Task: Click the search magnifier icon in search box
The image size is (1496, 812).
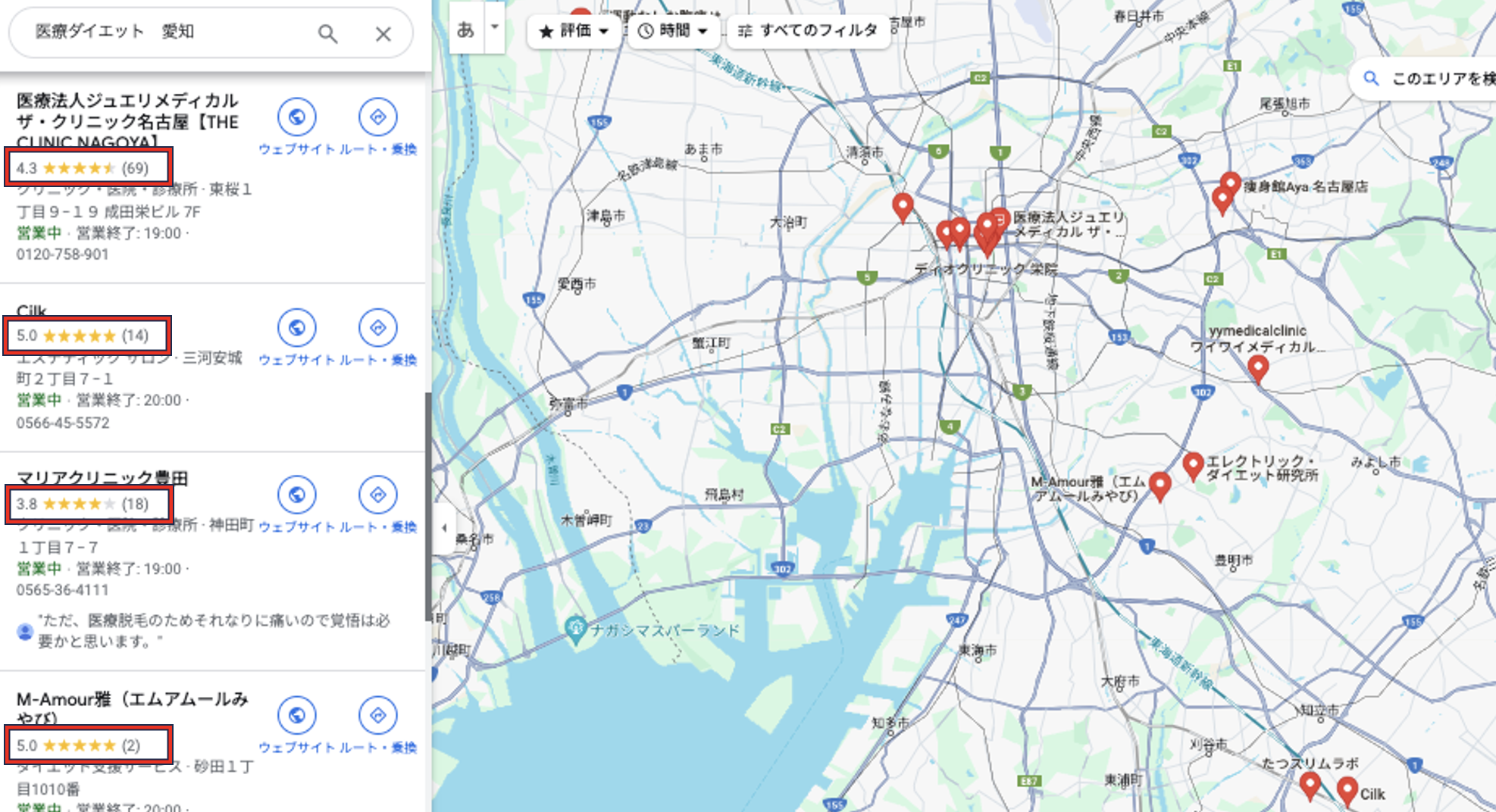Action: (327, 33)
